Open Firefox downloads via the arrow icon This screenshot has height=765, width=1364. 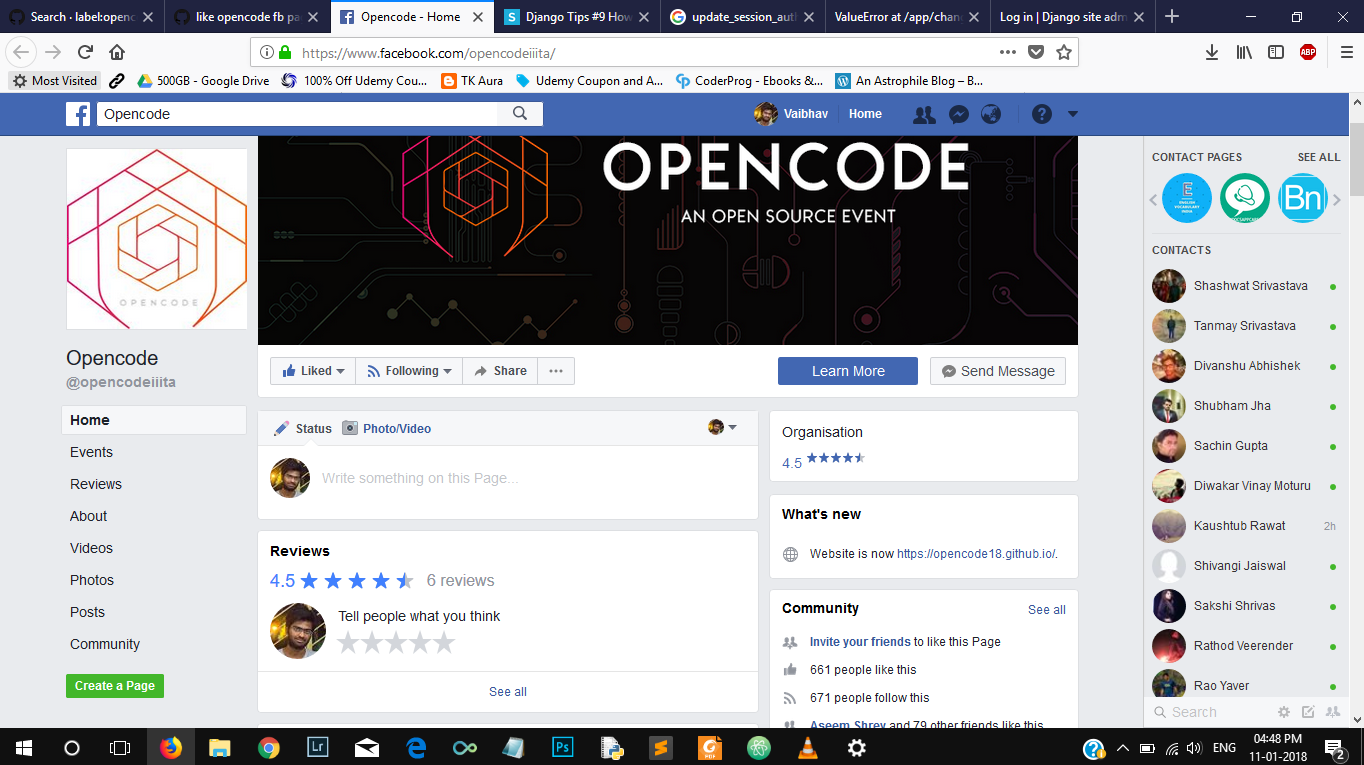(x=1211, y=50)
